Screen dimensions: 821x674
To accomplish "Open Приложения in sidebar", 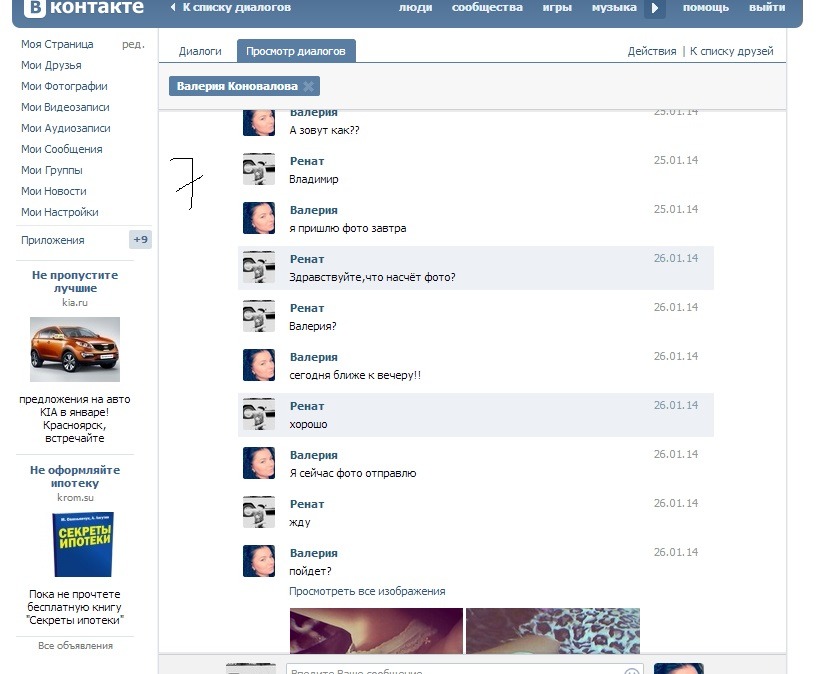I will click(53, 240).
